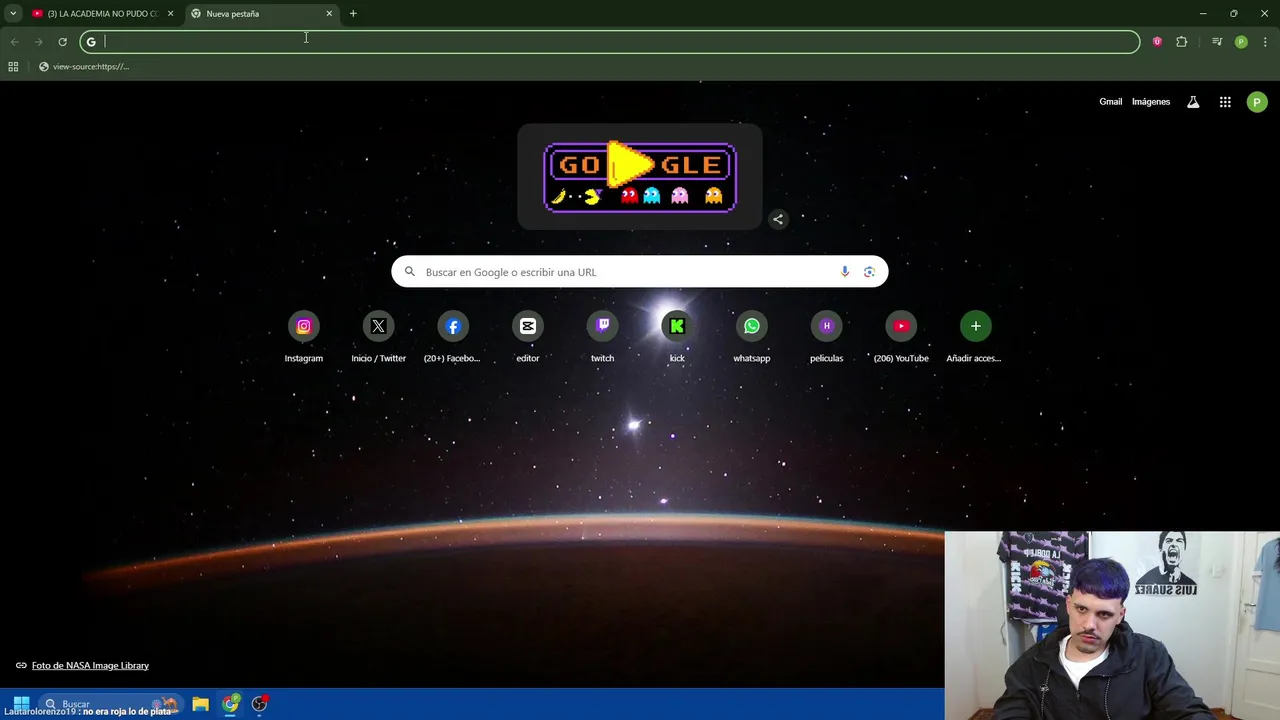Open Google account avatar on page
The image size is (1280, 720).
pyautogui.click(x=1257, y=102)
